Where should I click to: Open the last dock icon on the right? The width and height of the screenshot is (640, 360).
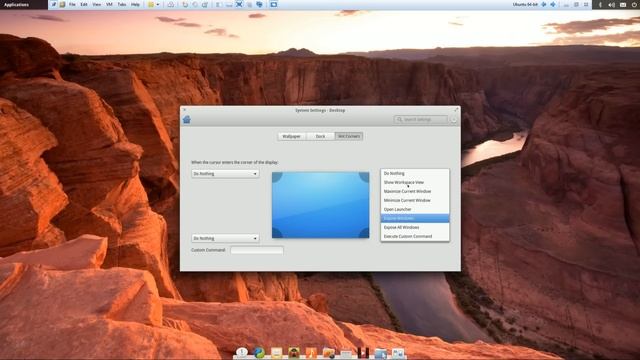click(398, 353)
